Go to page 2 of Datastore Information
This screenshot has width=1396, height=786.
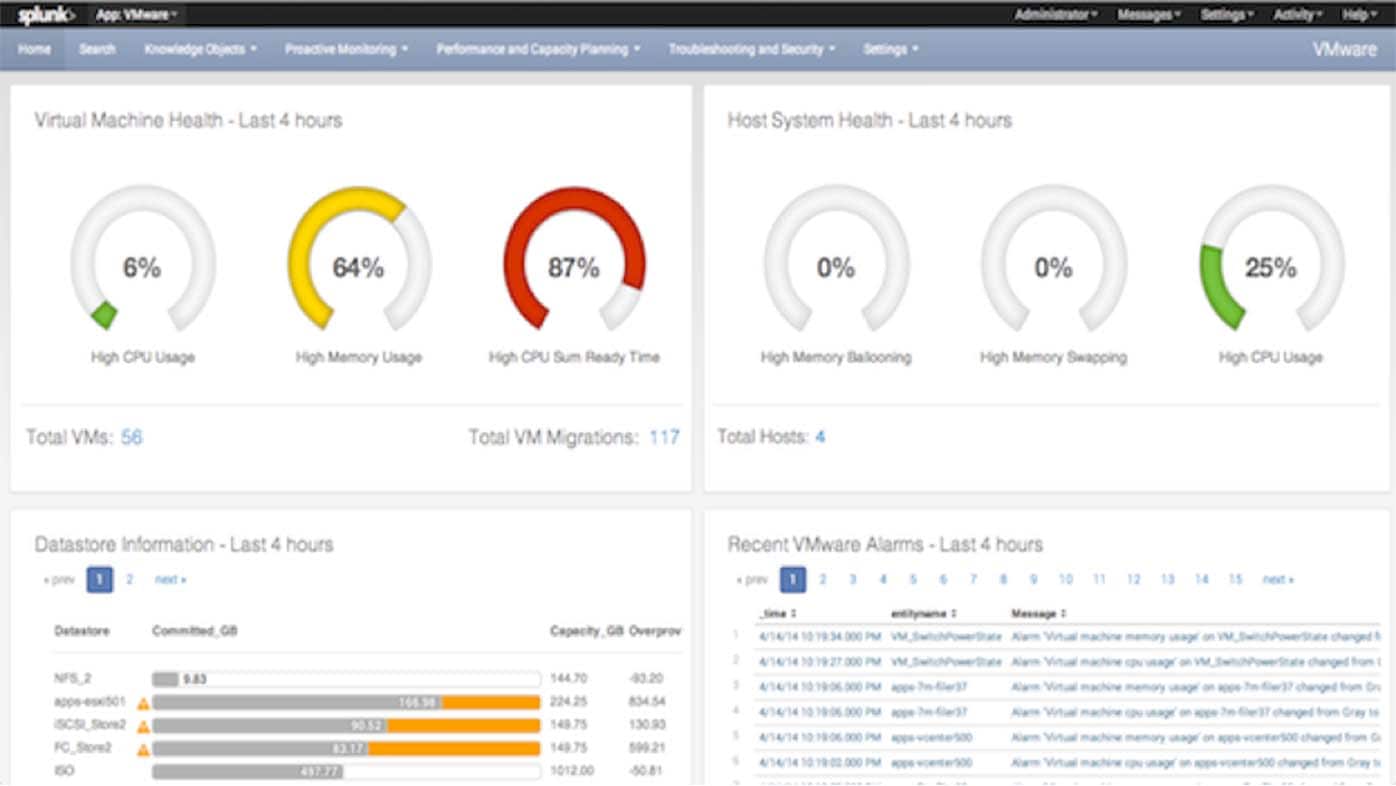click(x=129, y=579)
